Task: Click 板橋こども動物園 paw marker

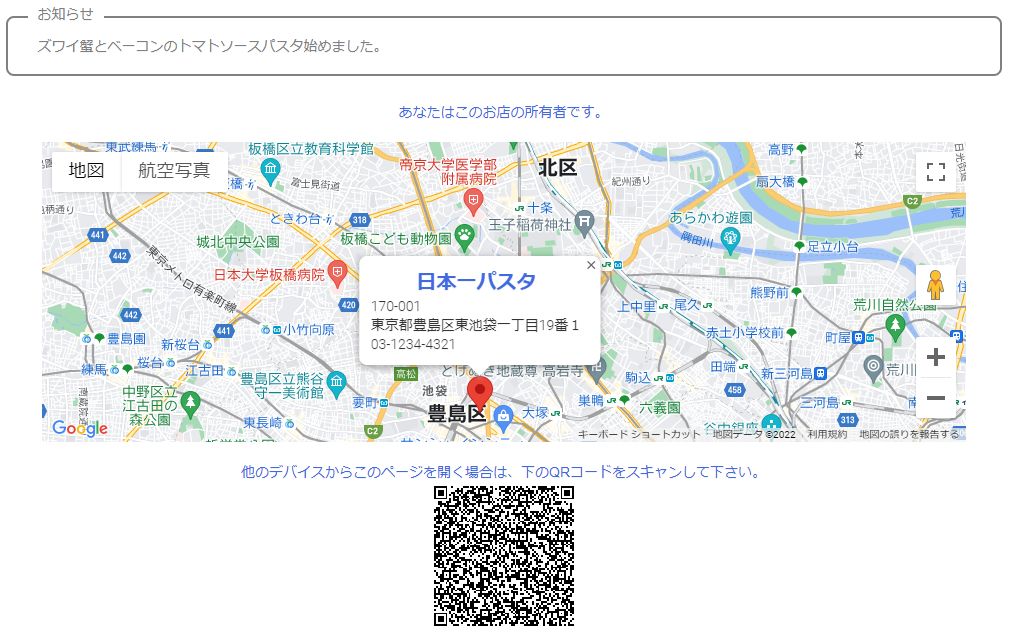Action: click(x=464, y=238)
